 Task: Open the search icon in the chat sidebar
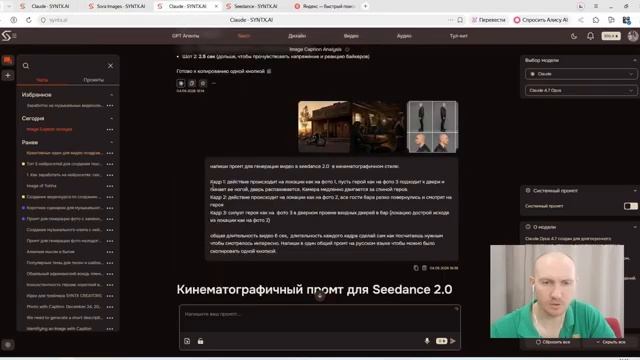(x=26, y=66)
